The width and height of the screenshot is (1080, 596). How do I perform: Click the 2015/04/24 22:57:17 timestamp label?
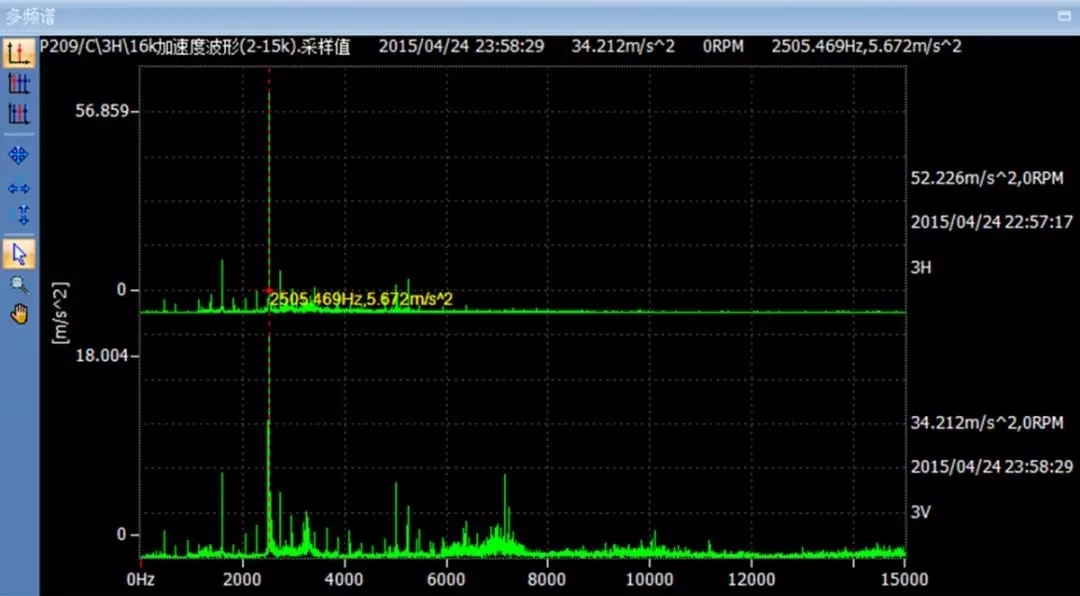click(x=991, y=222)
